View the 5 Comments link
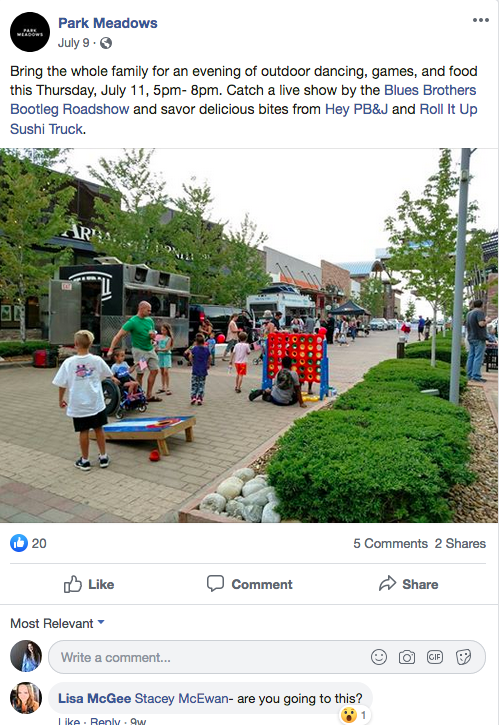499x725 pixels. [391, 543]
